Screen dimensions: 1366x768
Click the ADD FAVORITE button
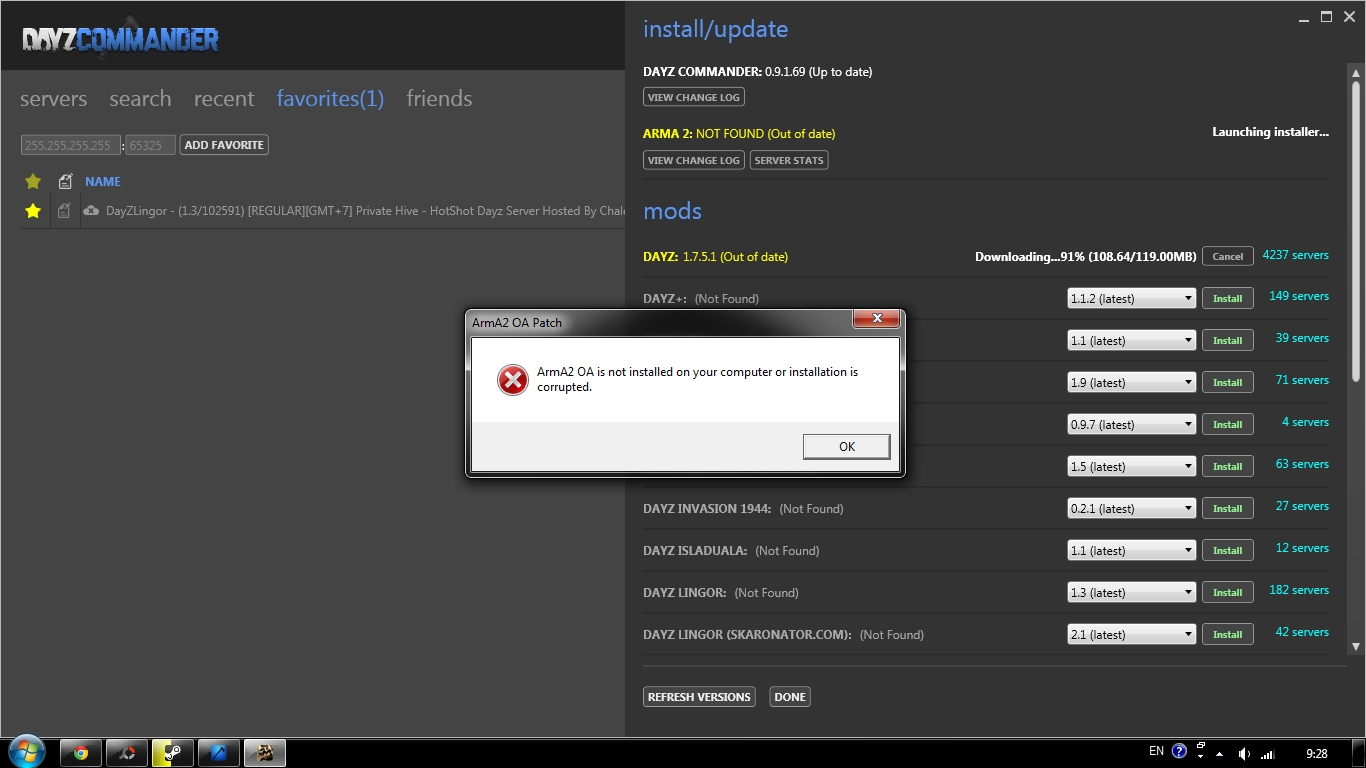pyautogui.click(x=224, y=145)
